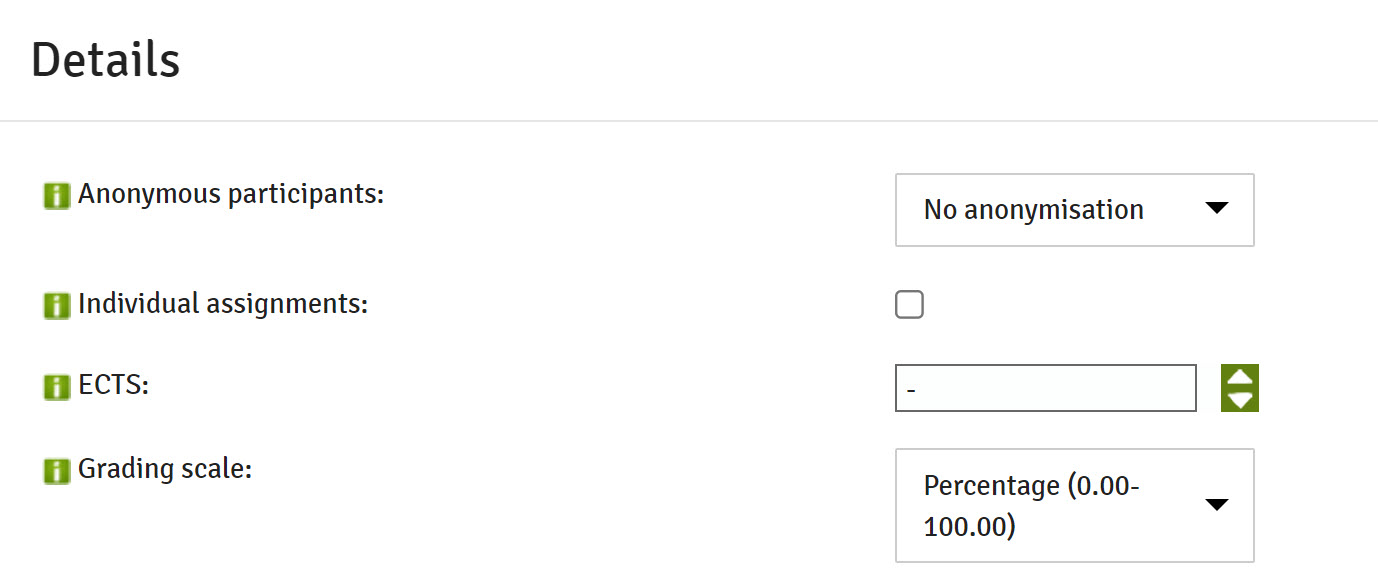Open the Anonymous participants dropdown
The width and height of the screenshot is (1378, 588).
click(x=1075, y=210)
